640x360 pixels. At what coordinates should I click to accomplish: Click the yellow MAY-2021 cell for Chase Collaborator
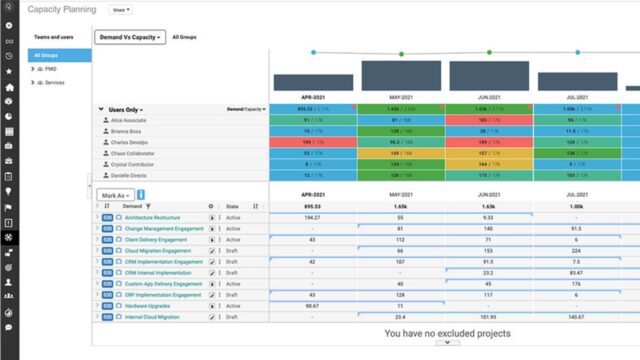401,153
